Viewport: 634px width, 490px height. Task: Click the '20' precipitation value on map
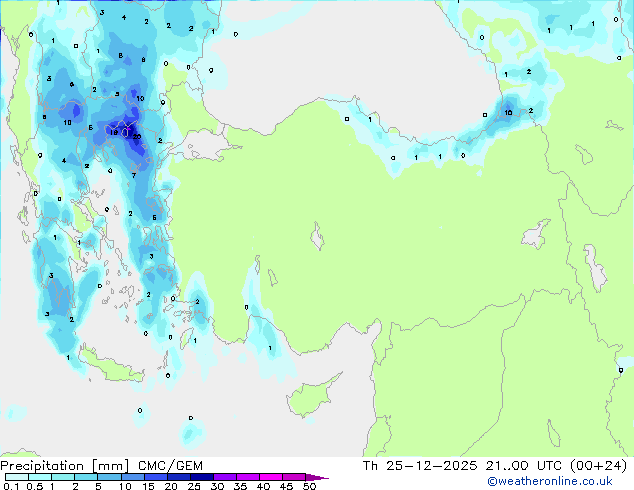coord(137,137)
